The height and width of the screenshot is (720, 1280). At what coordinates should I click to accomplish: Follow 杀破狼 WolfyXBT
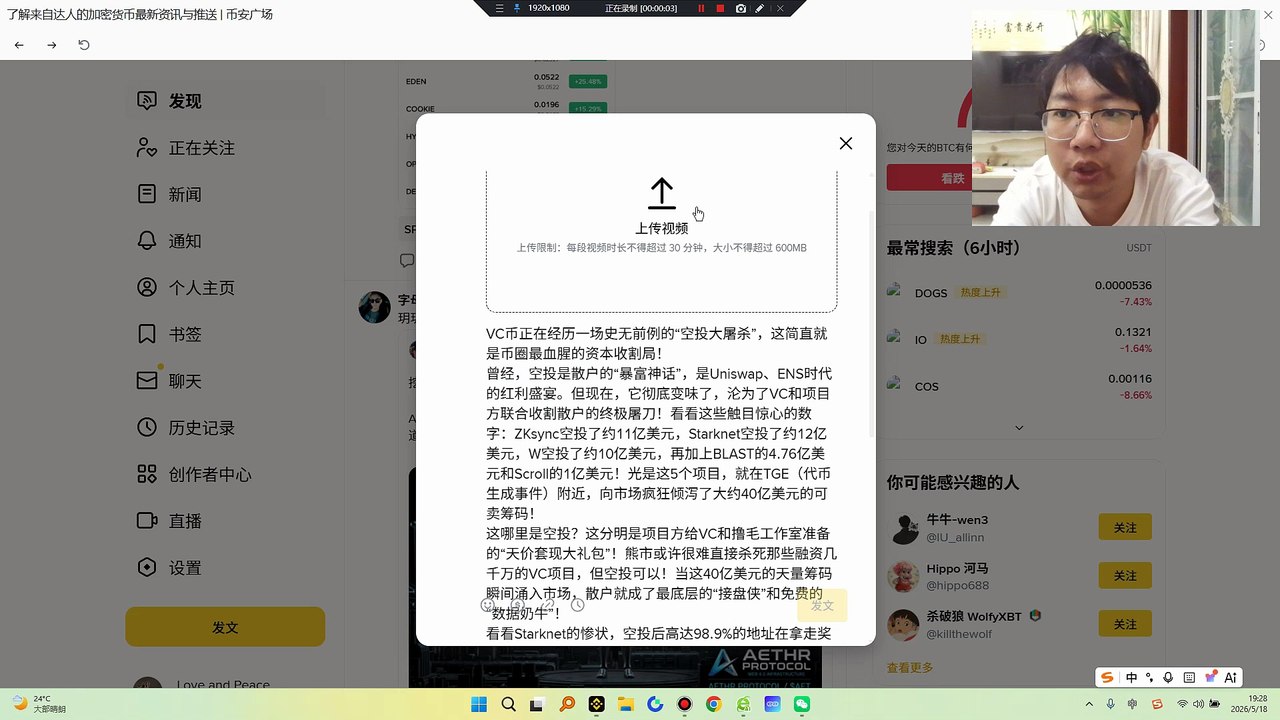point(1125,624)
